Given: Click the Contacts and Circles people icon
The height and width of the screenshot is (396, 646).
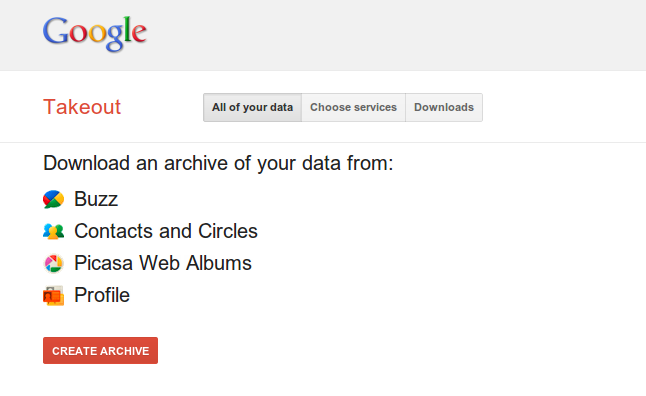Looking at the screenshot, I should (54, 231).
